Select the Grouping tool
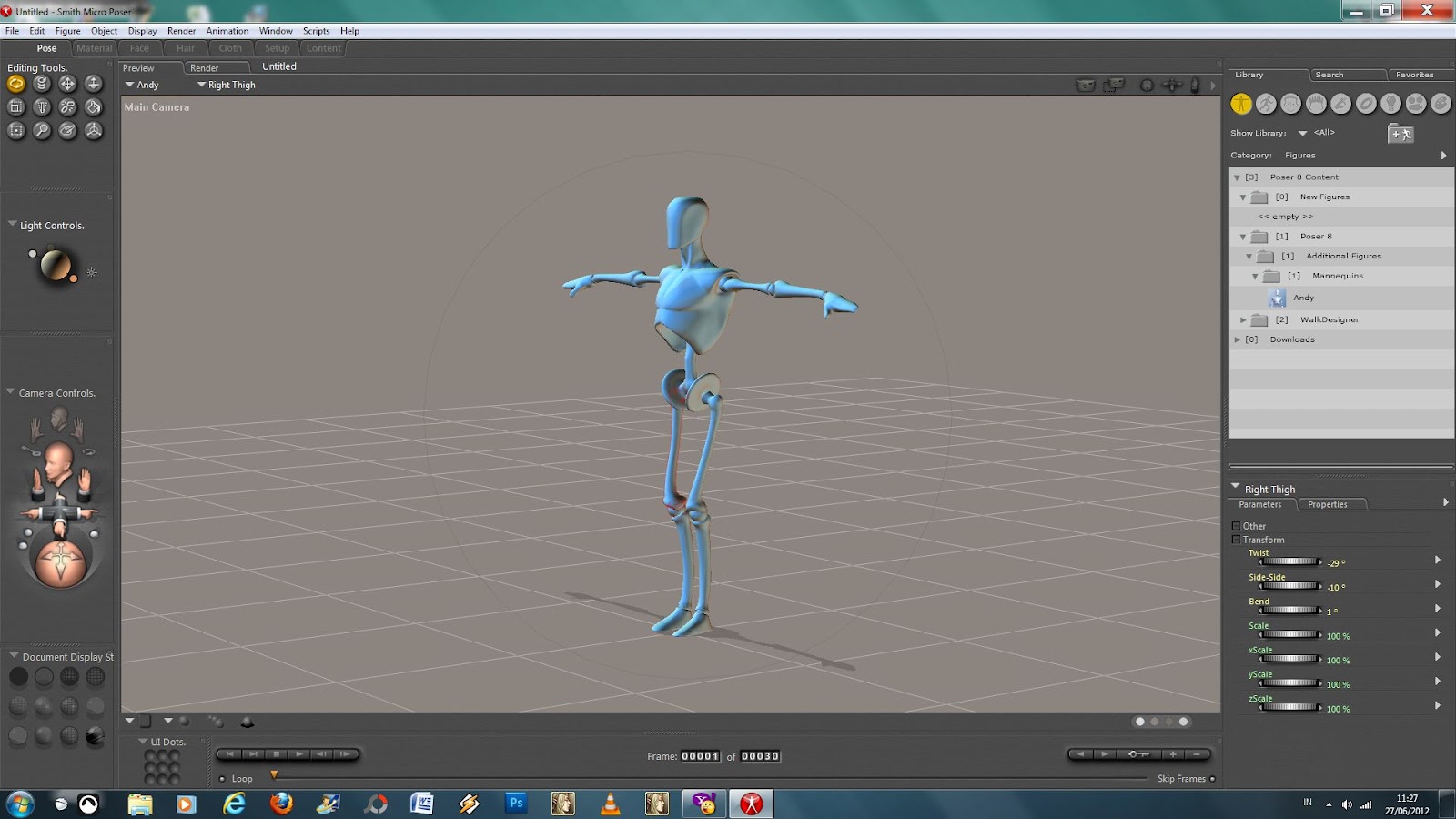This screenshot has width=1456, height=819. pos(16,130)
